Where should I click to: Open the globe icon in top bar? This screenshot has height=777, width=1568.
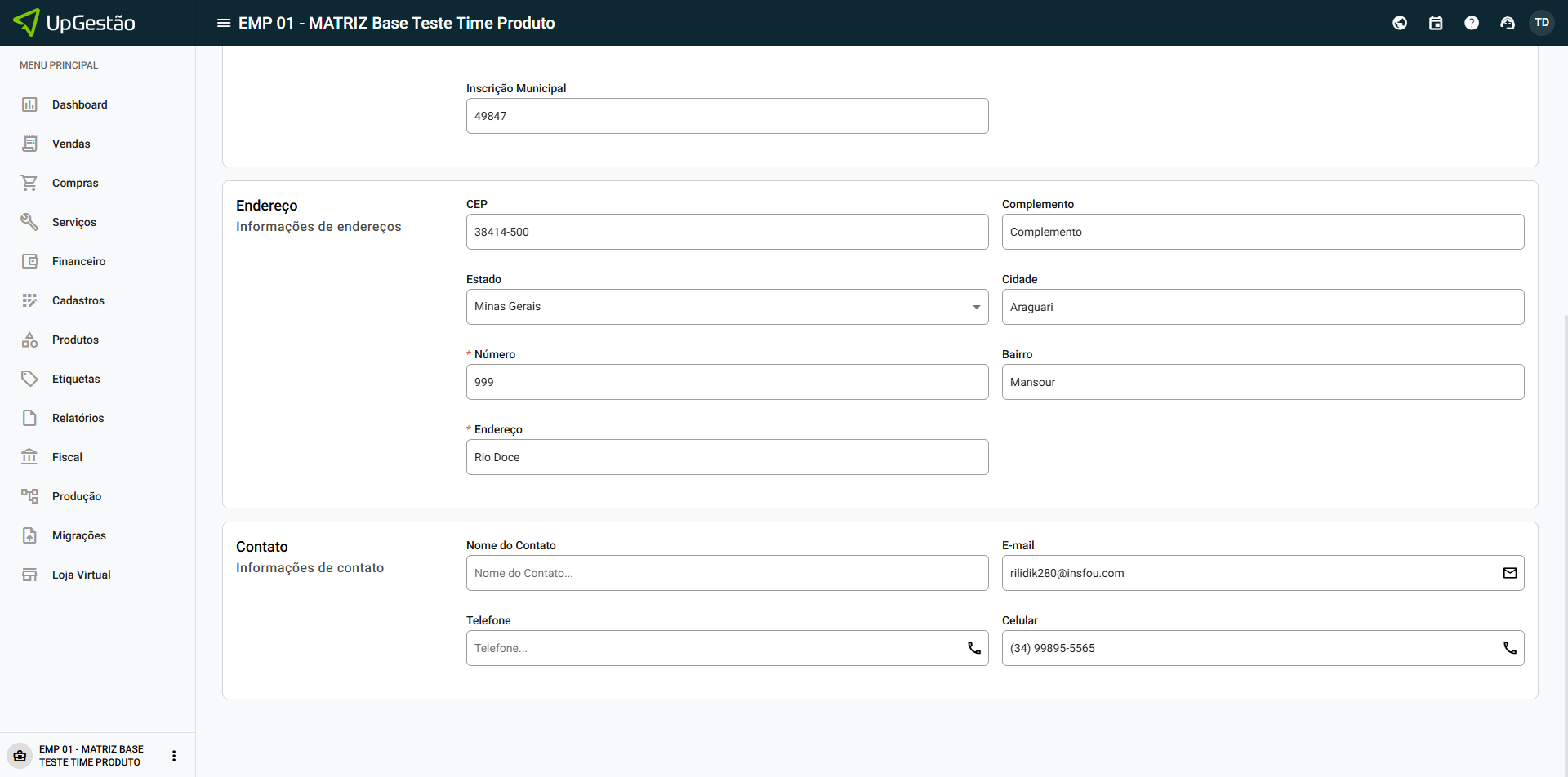coord(1400,23)
